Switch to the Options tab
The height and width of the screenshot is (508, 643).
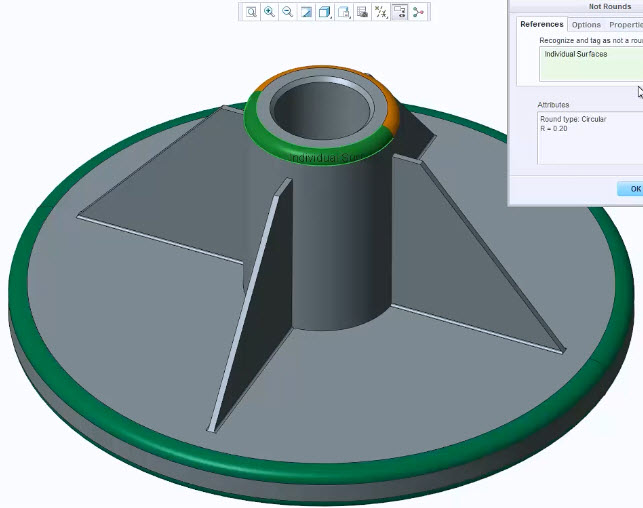pyautogui.click(x=586, y=25)
